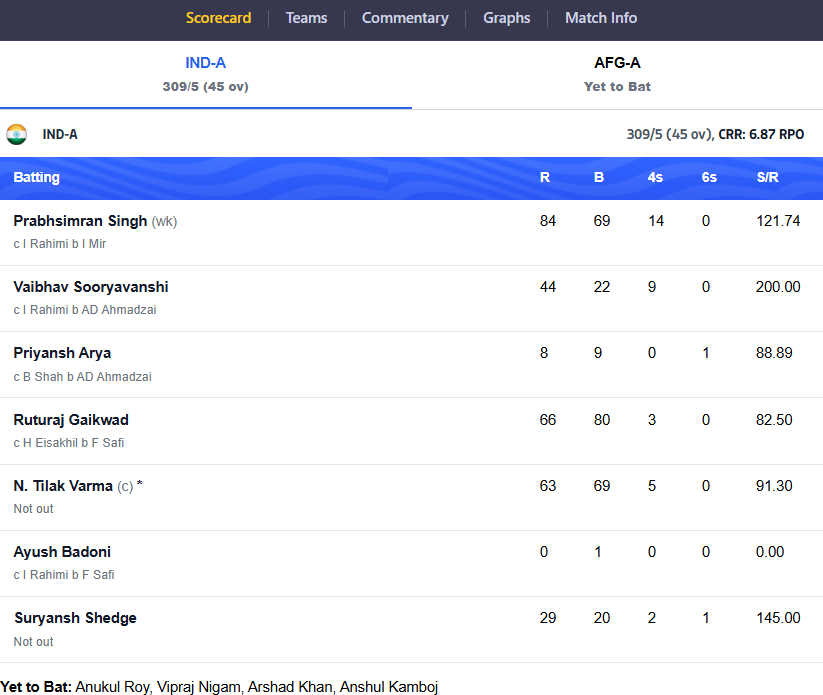Select the AFG-A innings tab

tap(617, 75)
